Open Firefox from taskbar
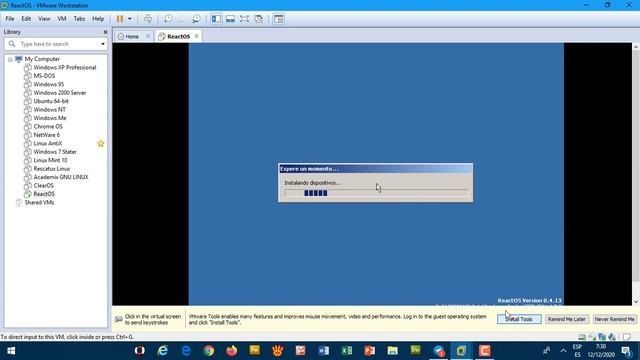 (x=231, y=351)
